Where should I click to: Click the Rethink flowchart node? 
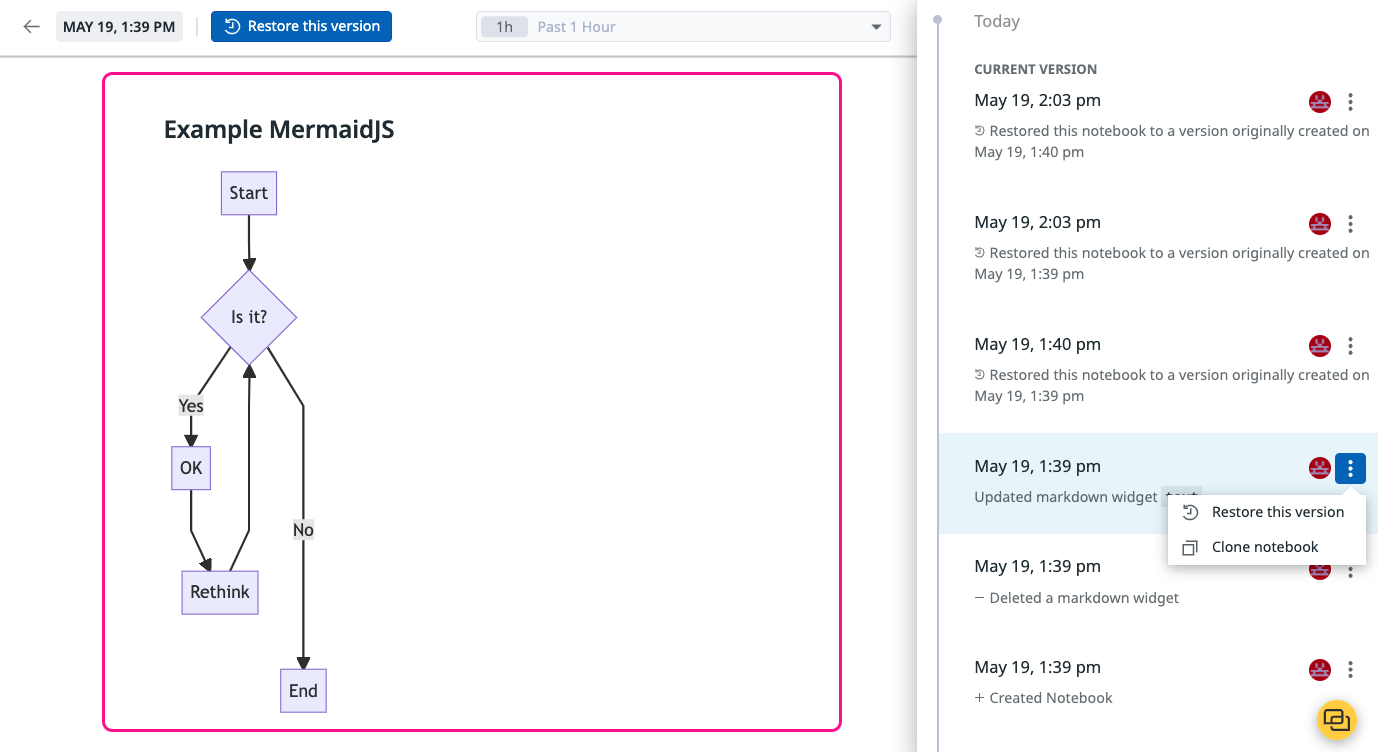220,592
